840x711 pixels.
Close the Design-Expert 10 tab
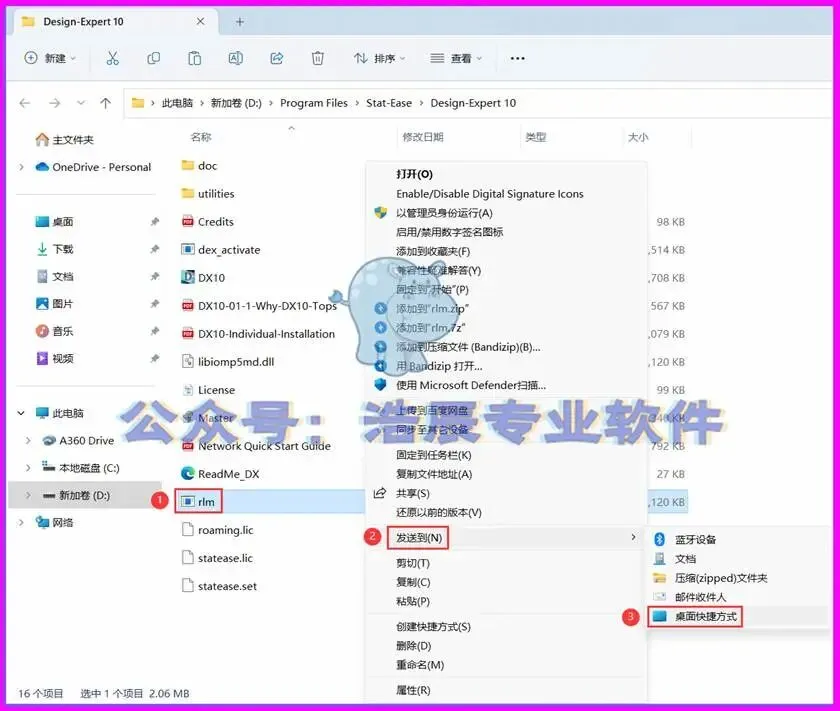[x=200, y=21]
